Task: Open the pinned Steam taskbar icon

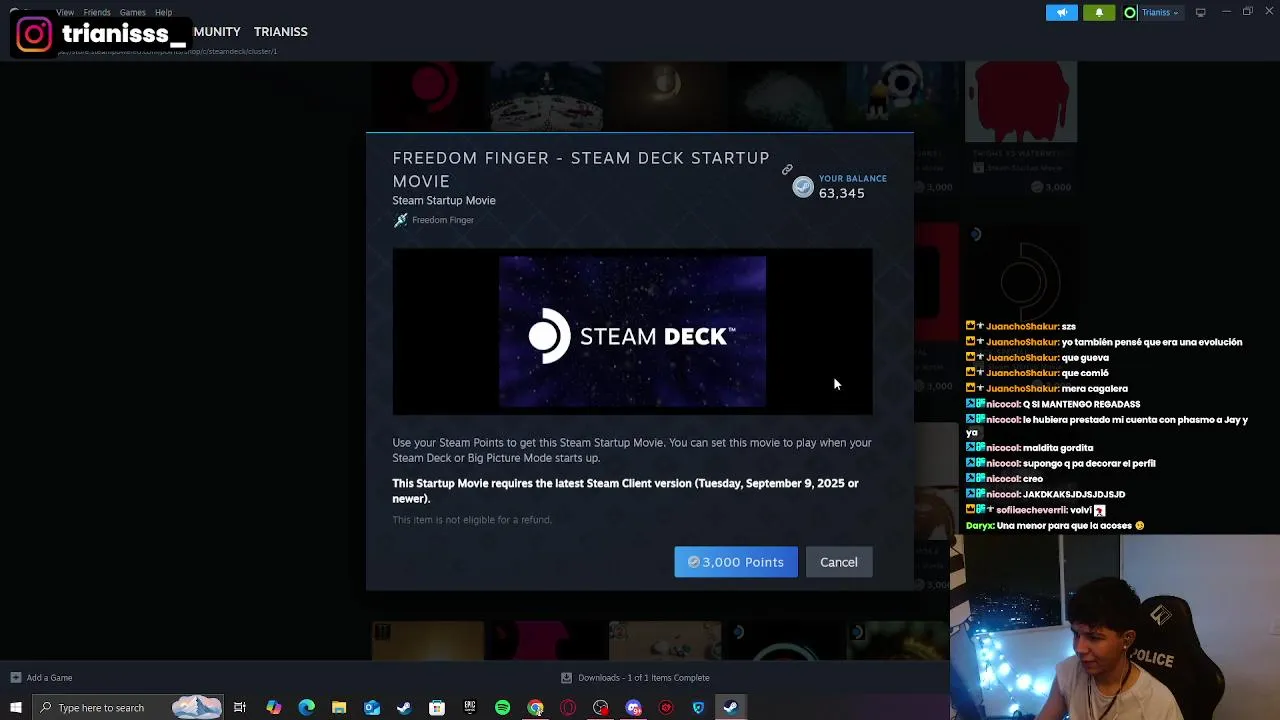Action: pyautogui.click(x=404, y=708)
